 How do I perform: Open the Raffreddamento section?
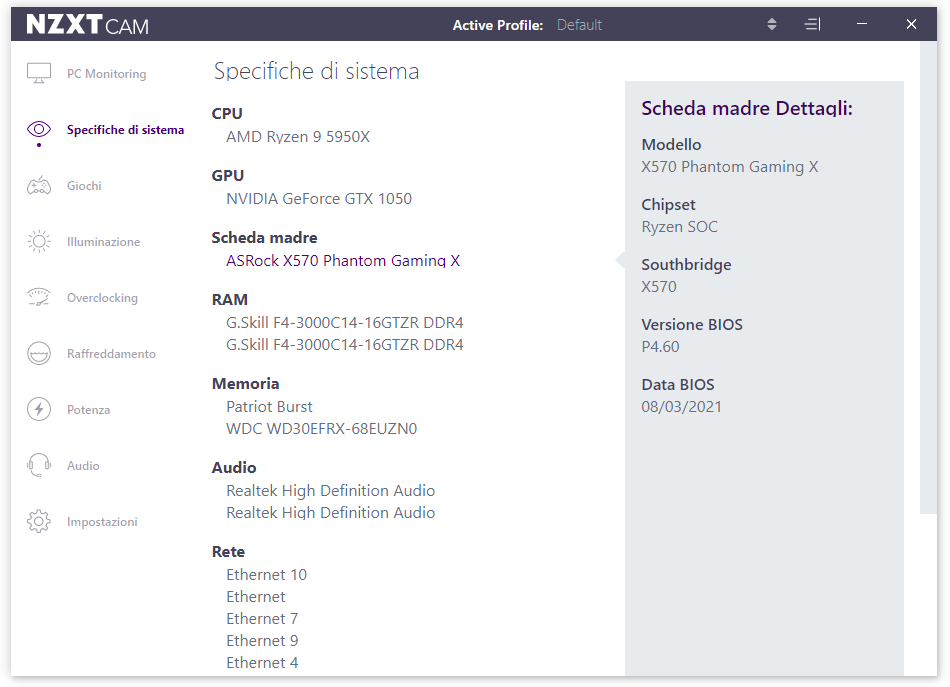111,354
